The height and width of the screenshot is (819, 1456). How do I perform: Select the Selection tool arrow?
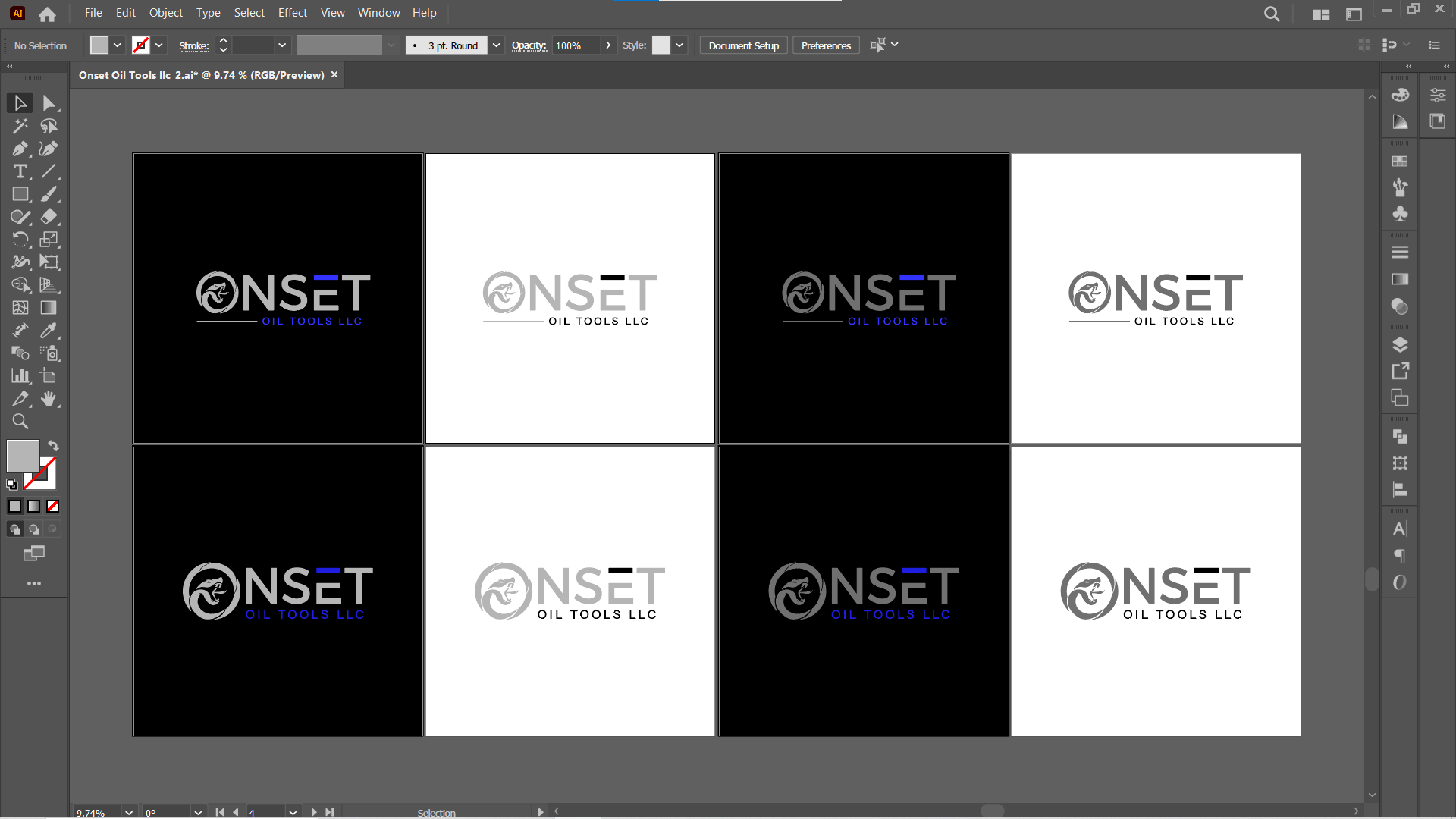coord(20,103)
